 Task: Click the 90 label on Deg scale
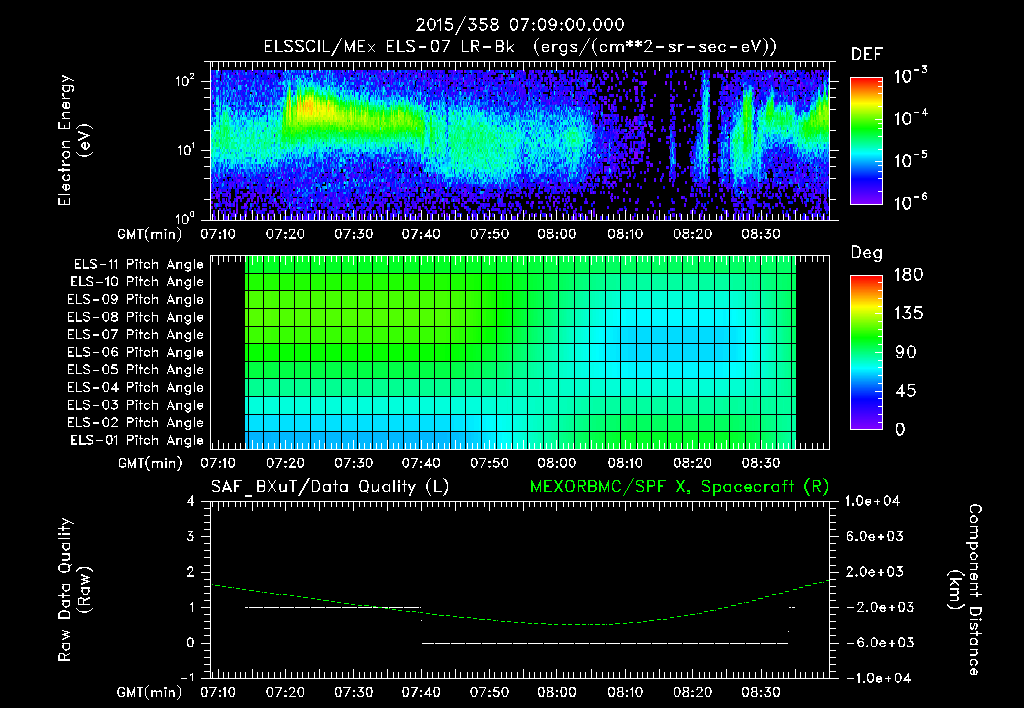point(906,352)
